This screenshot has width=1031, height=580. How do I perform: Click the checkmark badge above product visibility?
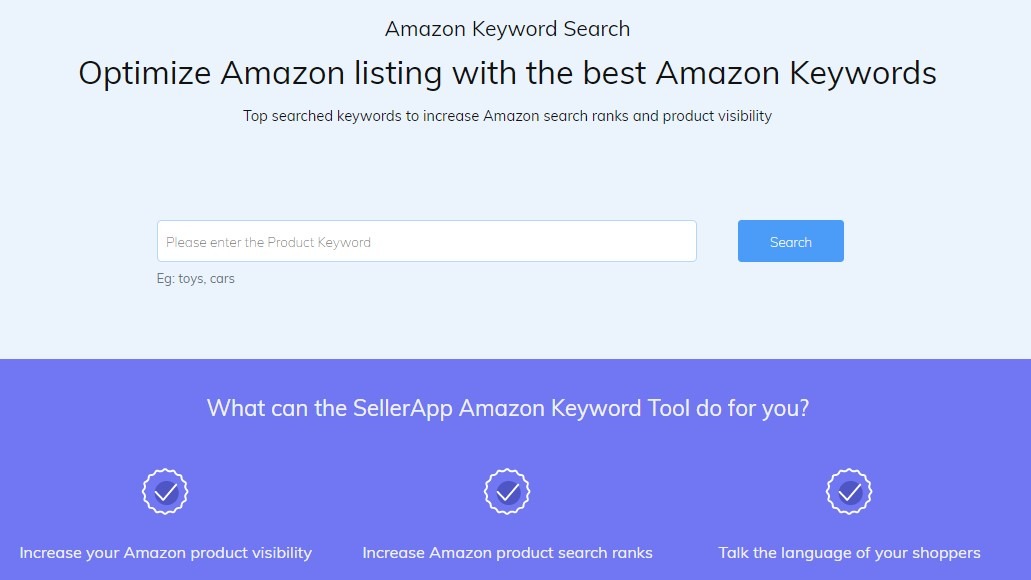coord(165,491)
